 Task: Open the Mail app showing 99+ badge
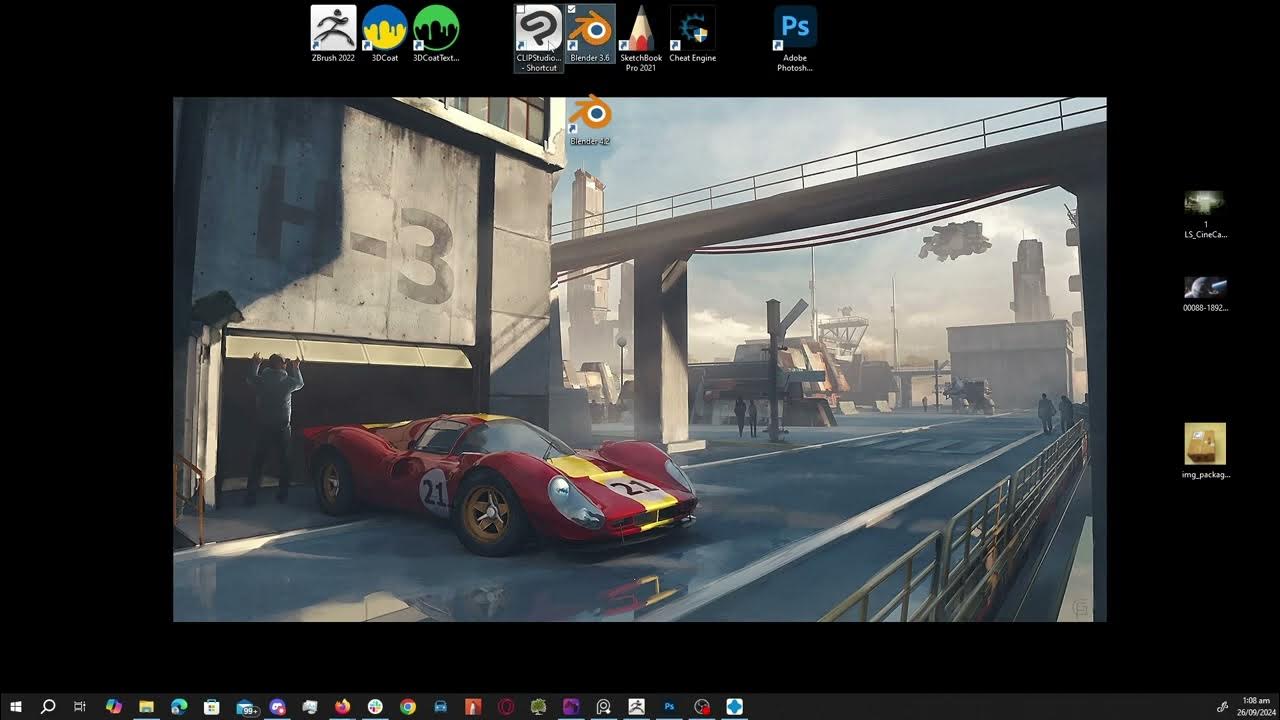246,707
